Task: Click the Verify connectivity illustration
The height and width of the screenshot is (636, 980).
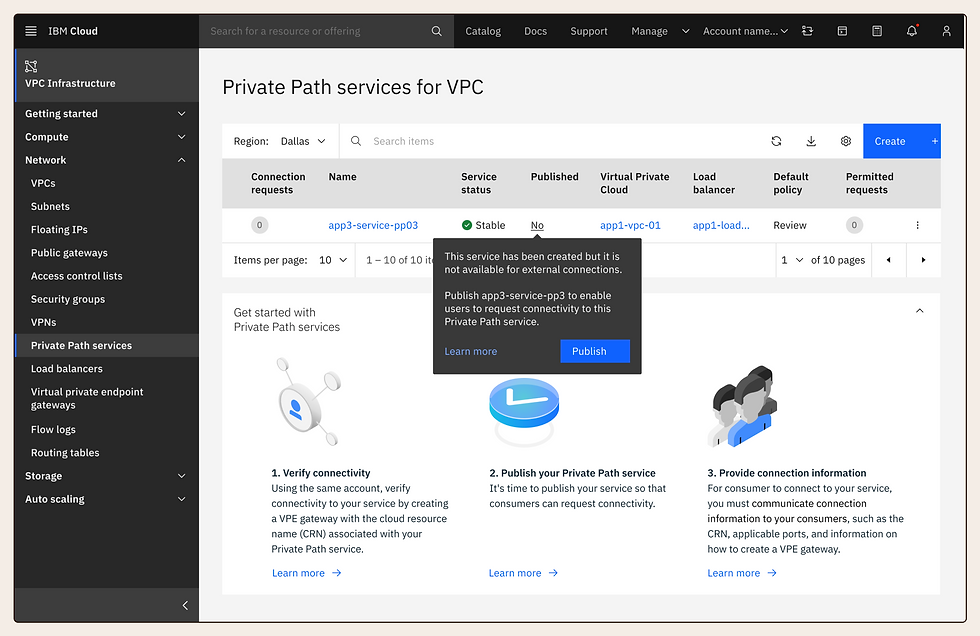Action: pos(308,402)
